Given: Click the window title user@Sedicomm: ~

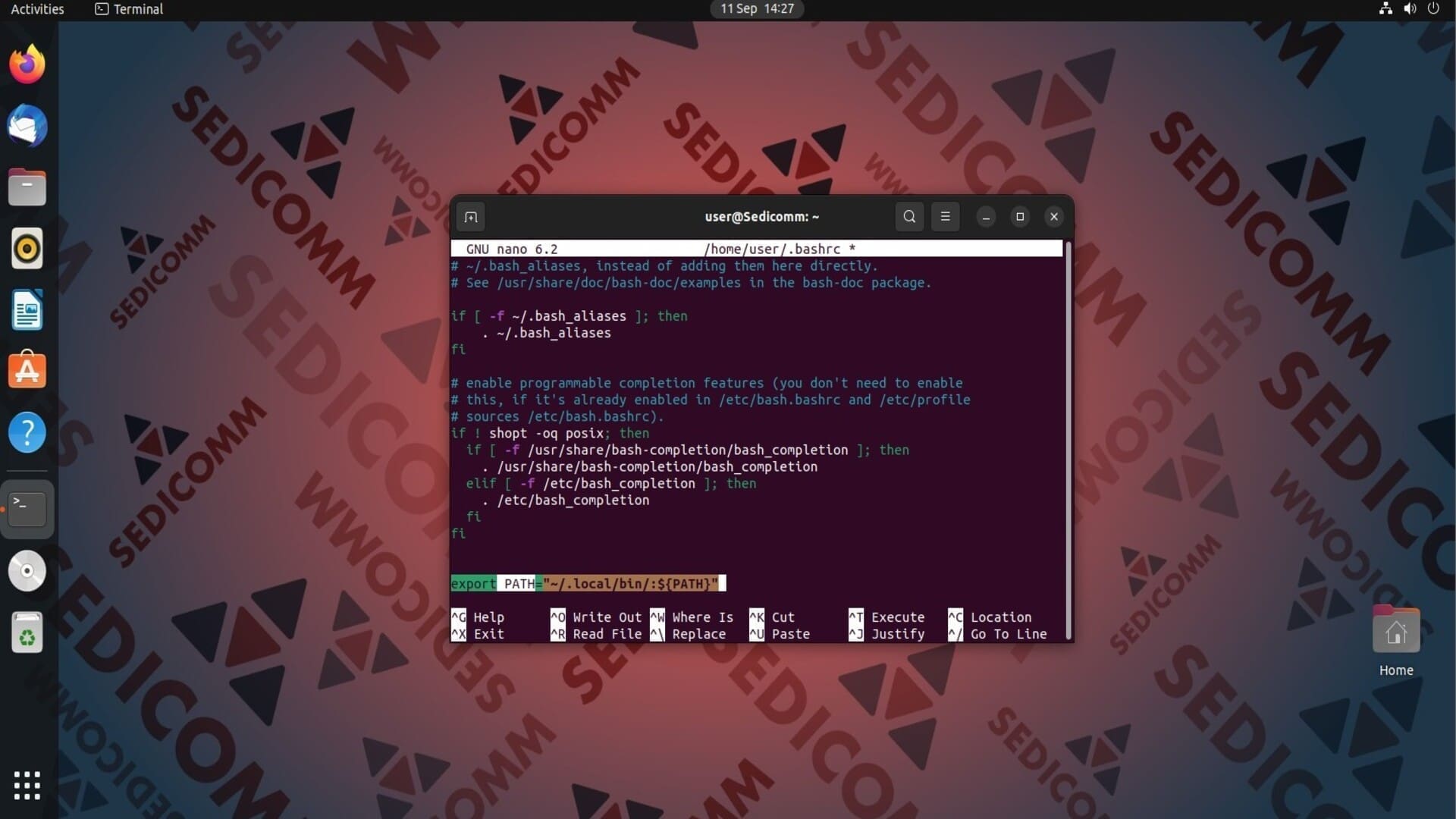Looking at the screenshot, I should [x=762, y=217].
